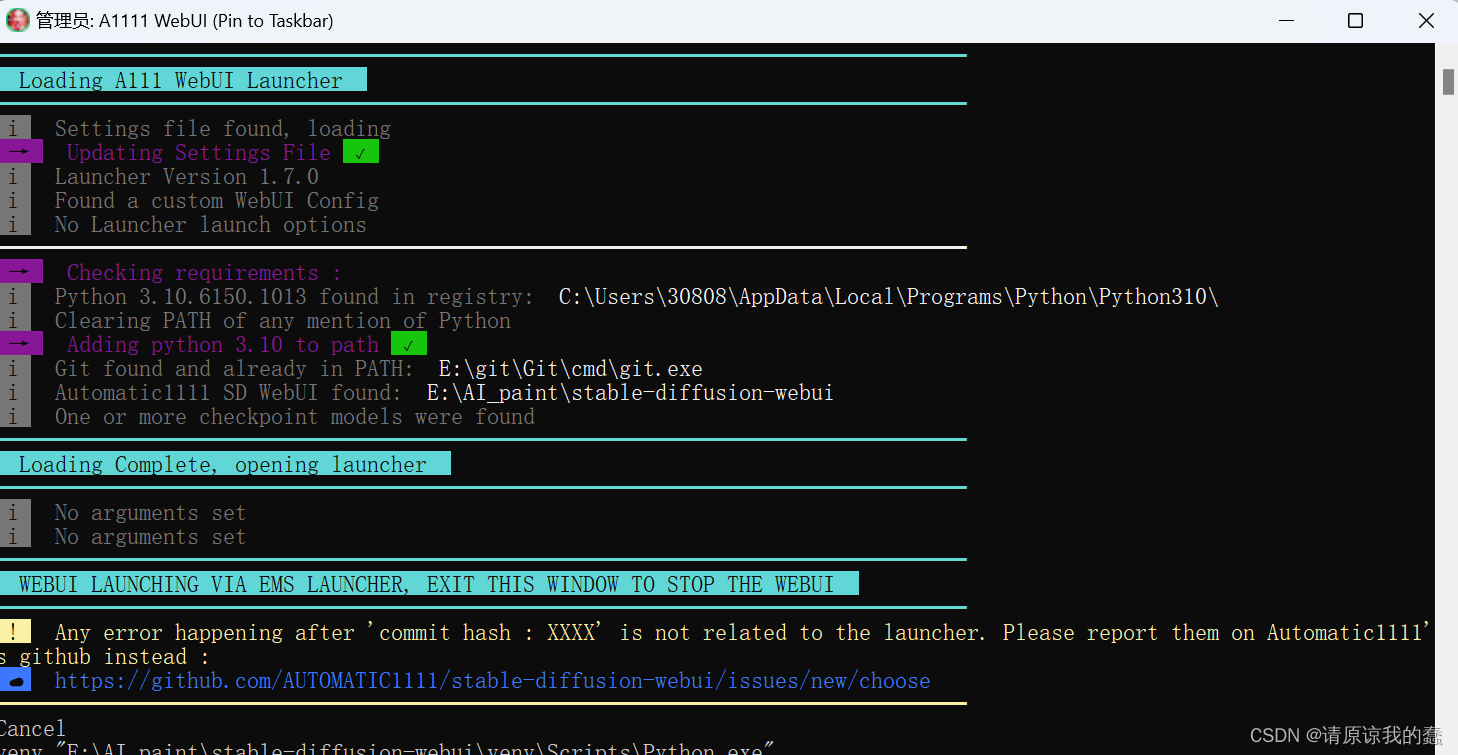Click 'No Launcher launch options' text
The height and width of the screenshot is (755, 1458).
point(211,225)
